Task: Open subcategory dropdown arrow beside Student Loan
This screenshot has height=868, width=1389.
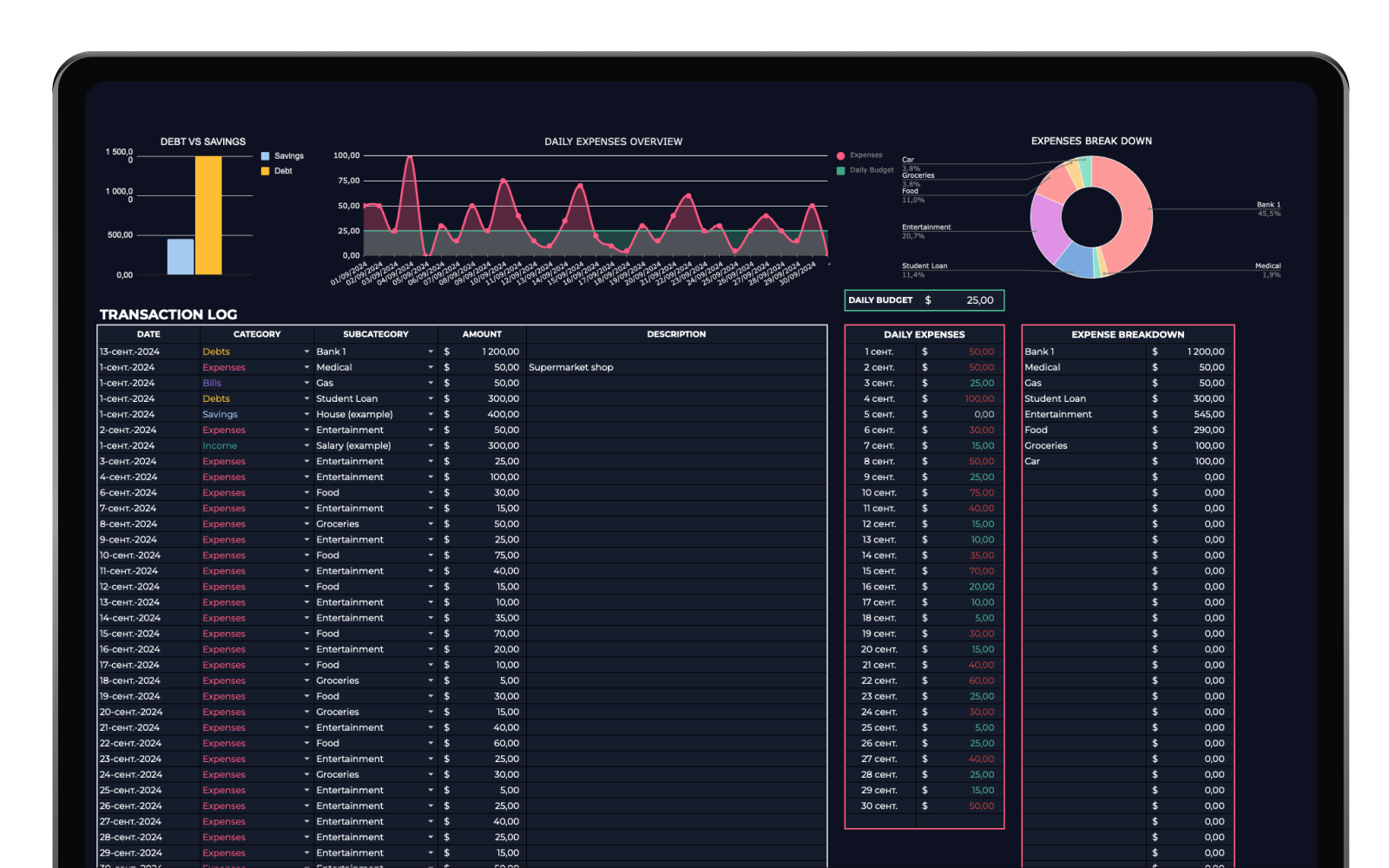Action: (x=431, y=398)
